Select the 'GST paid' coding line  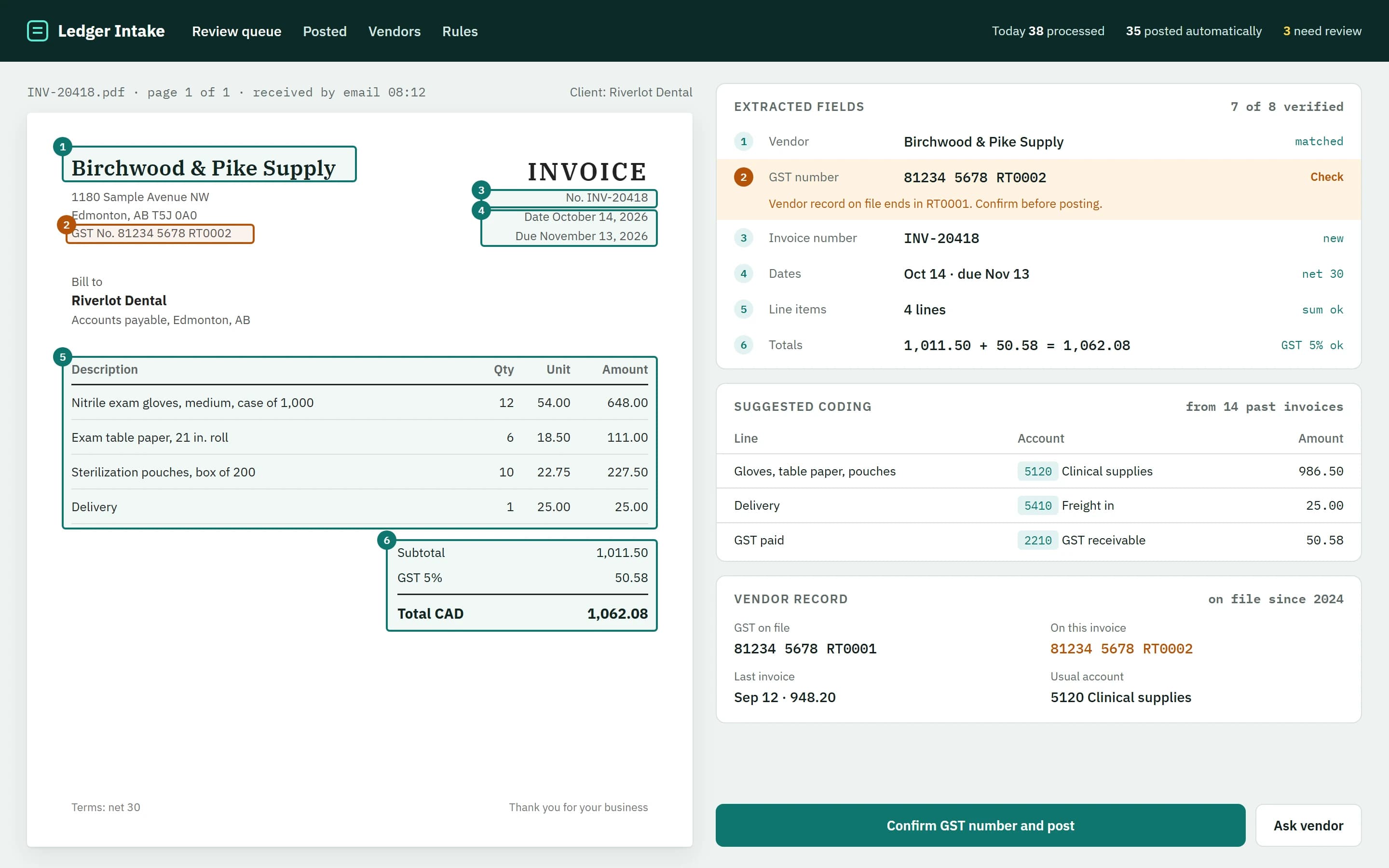point(1038,540)
